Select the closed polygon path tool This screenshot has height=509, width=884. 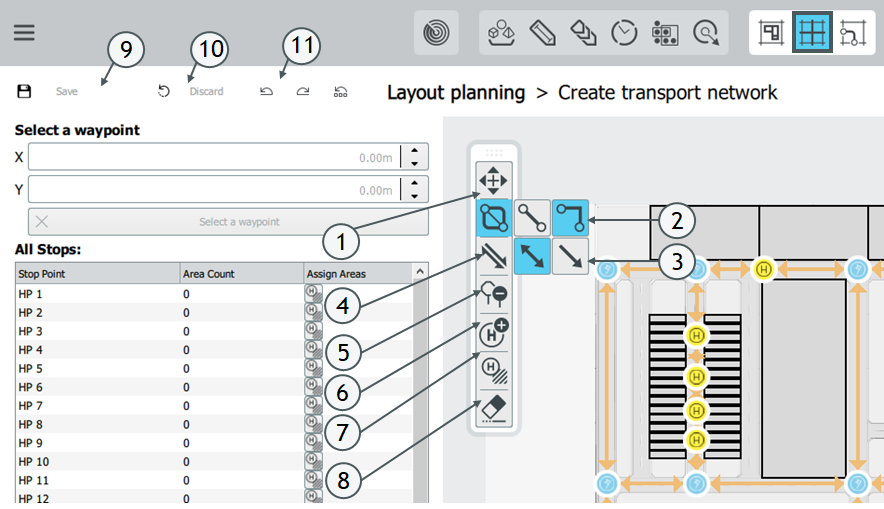point(494,218)
